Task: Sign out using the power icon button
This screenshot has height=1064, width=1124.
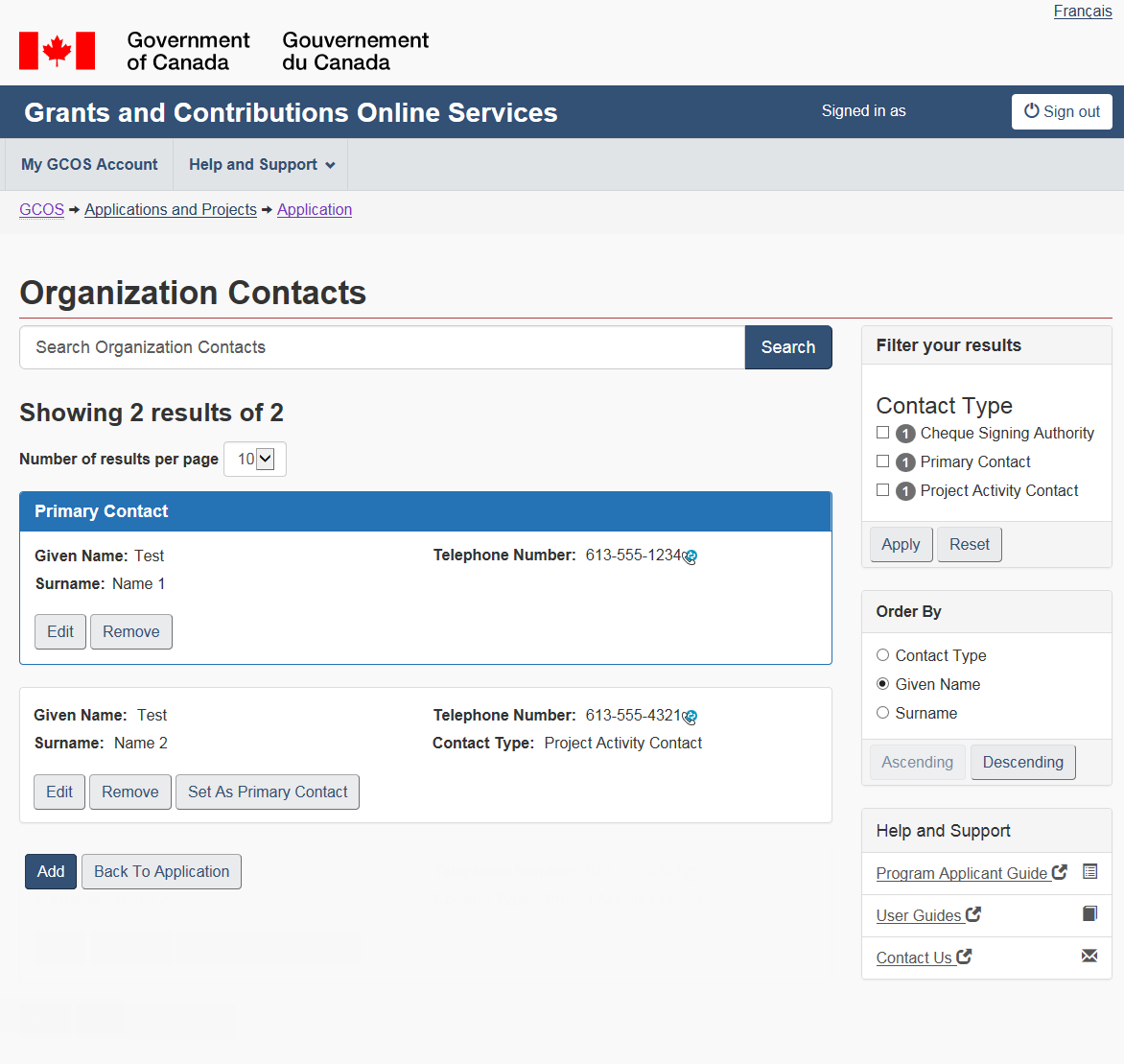Action: click(x=1062, y=111)
